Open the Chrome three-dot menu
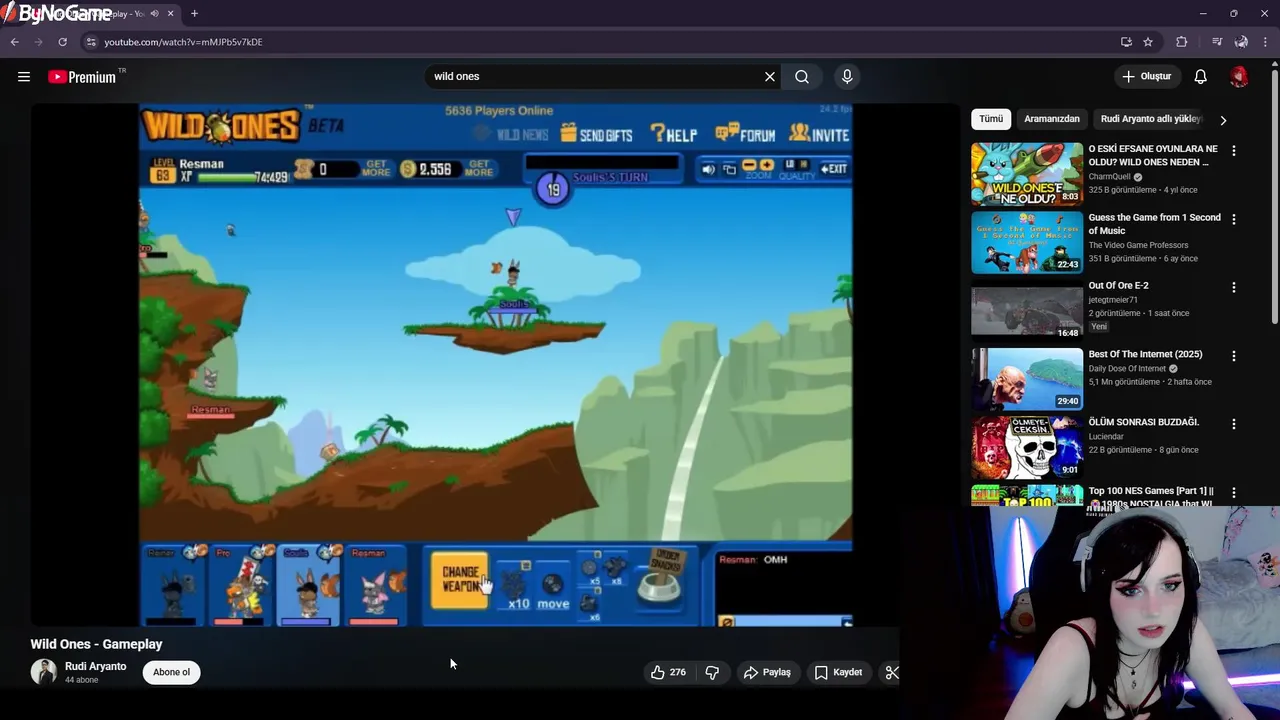Image resolution: width=1280 pixels, height=720 pixels. tap(1266, 42)
